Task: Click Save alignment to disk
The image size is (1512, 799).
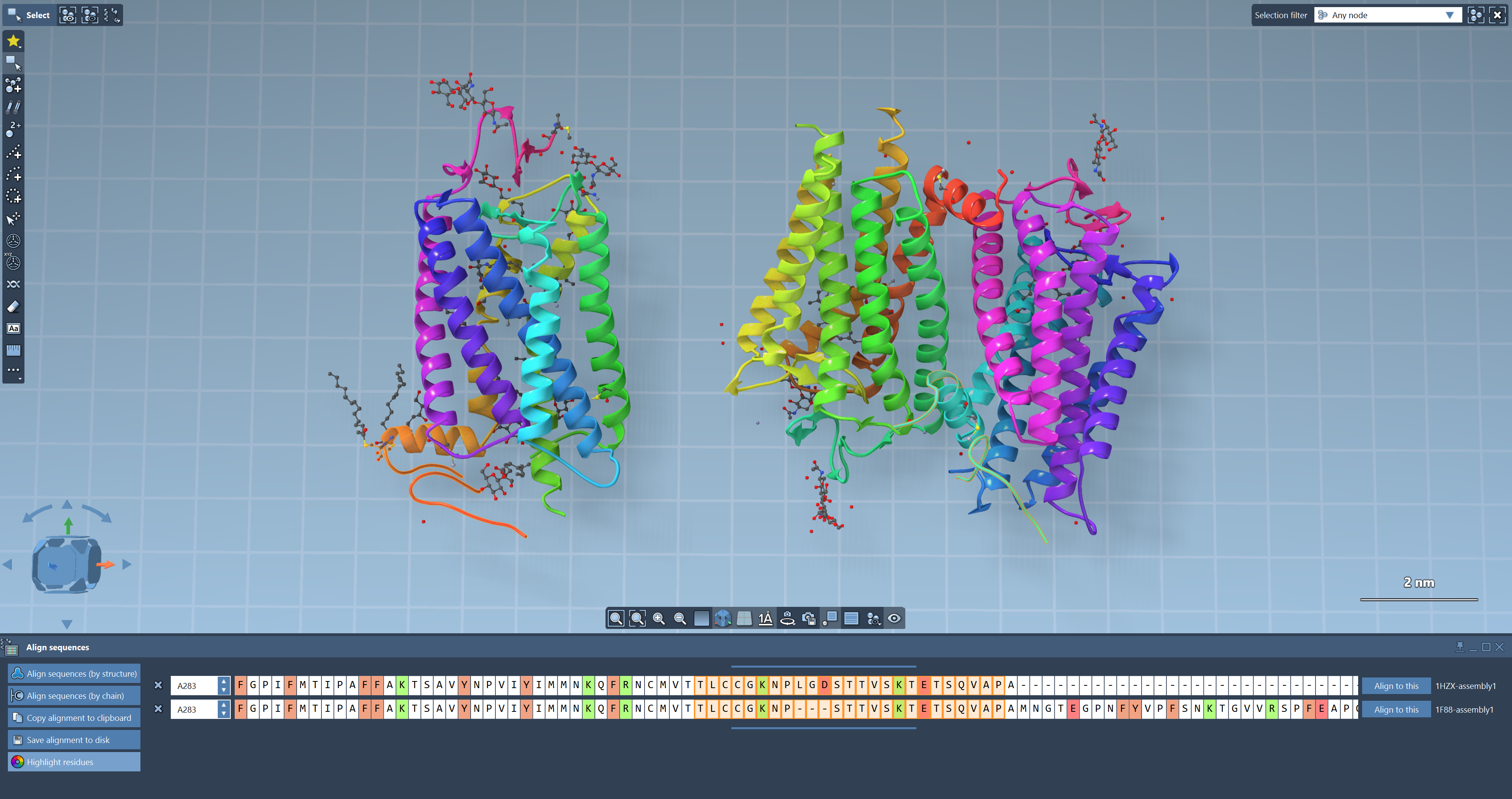Action: (74, 740)
